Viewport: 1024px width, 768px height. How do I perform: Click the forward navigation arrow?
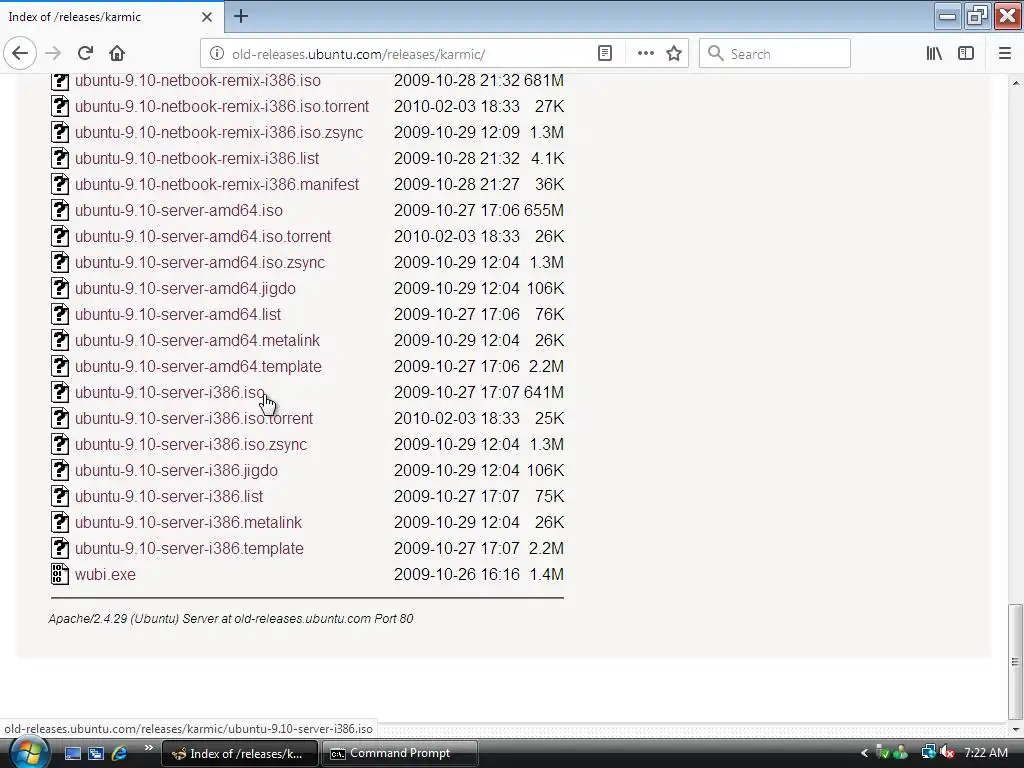pos(53,54)
